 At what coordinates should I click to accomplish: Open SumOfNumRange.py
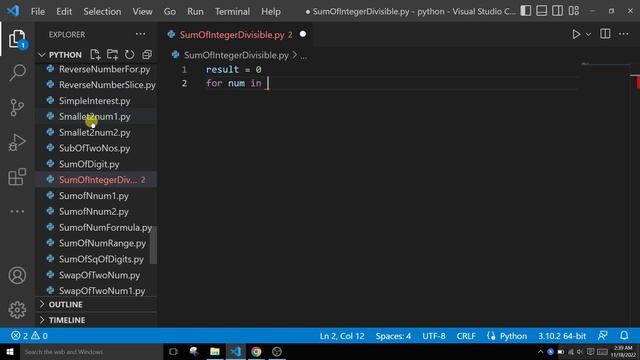pos(102,243)
